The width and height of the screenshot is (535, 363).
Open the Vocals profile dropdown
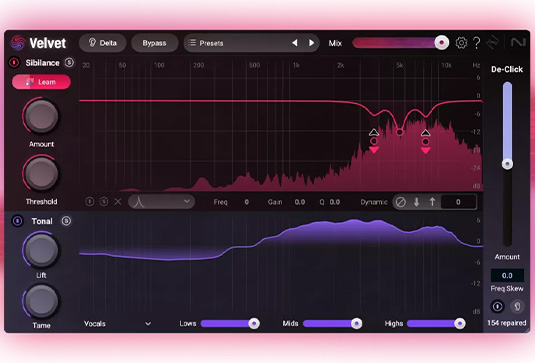click(x=117, y=323)
